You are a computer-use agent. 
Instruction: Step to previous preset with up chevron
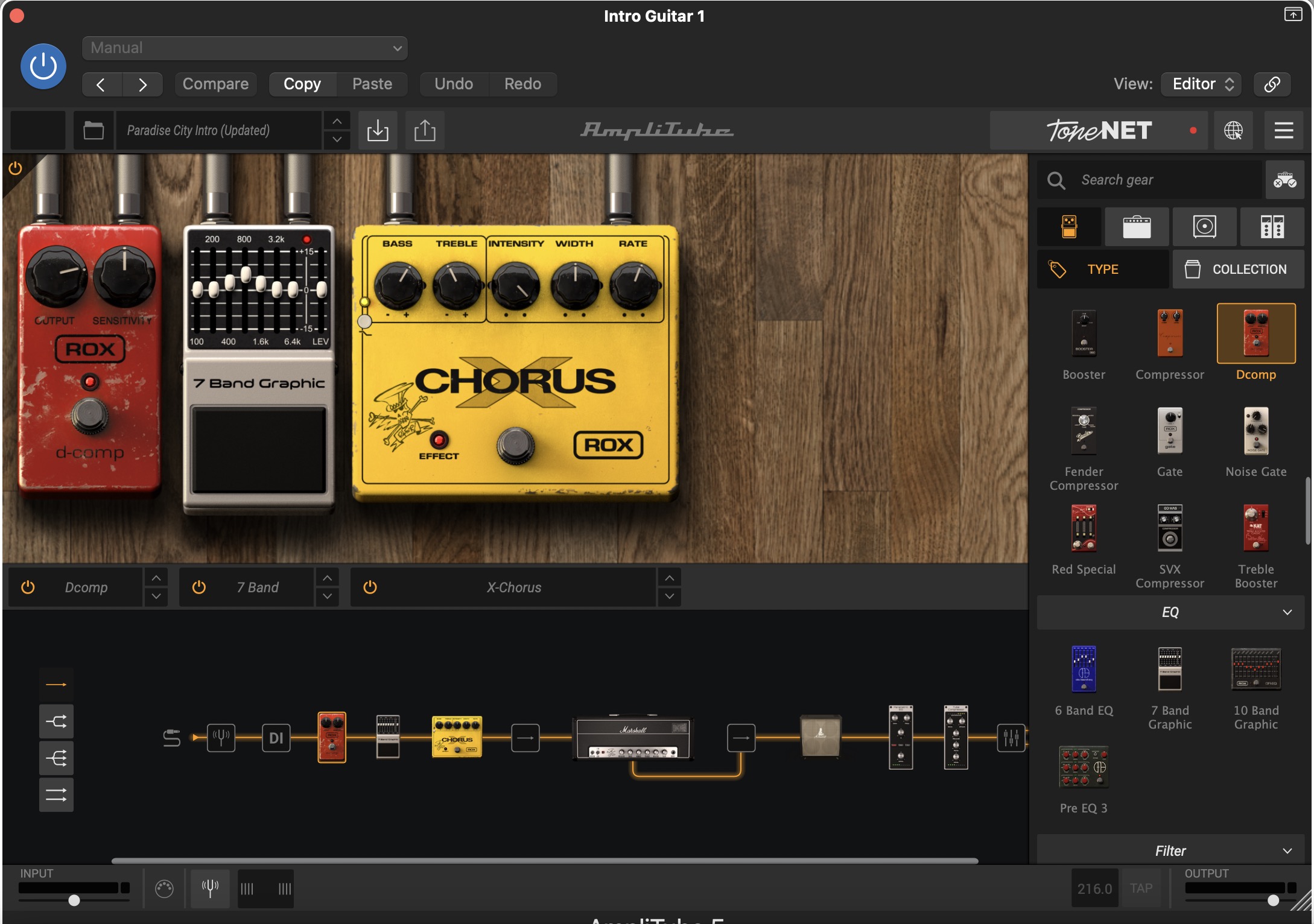[337, 121]
